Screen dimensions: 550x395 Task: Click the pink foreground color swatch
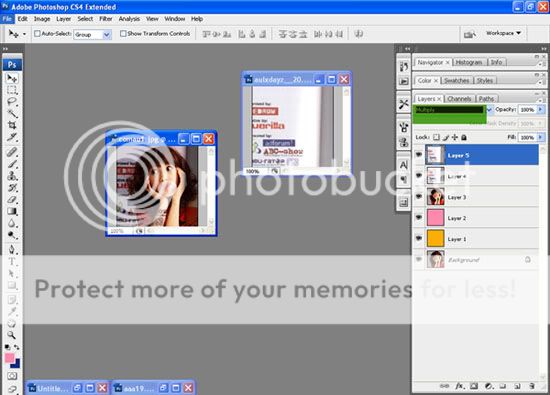click(x=9, y=358)
